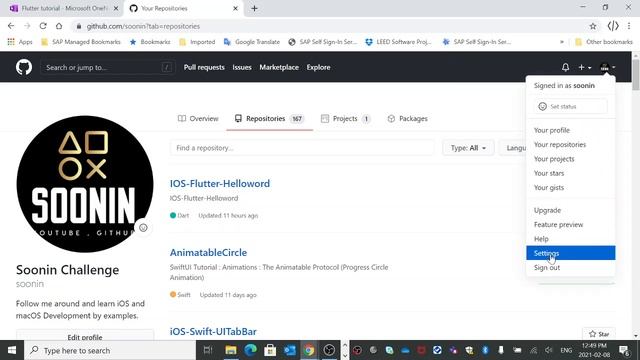Open the IOS-Flutter-Helloword repository

tap(220, 184)
